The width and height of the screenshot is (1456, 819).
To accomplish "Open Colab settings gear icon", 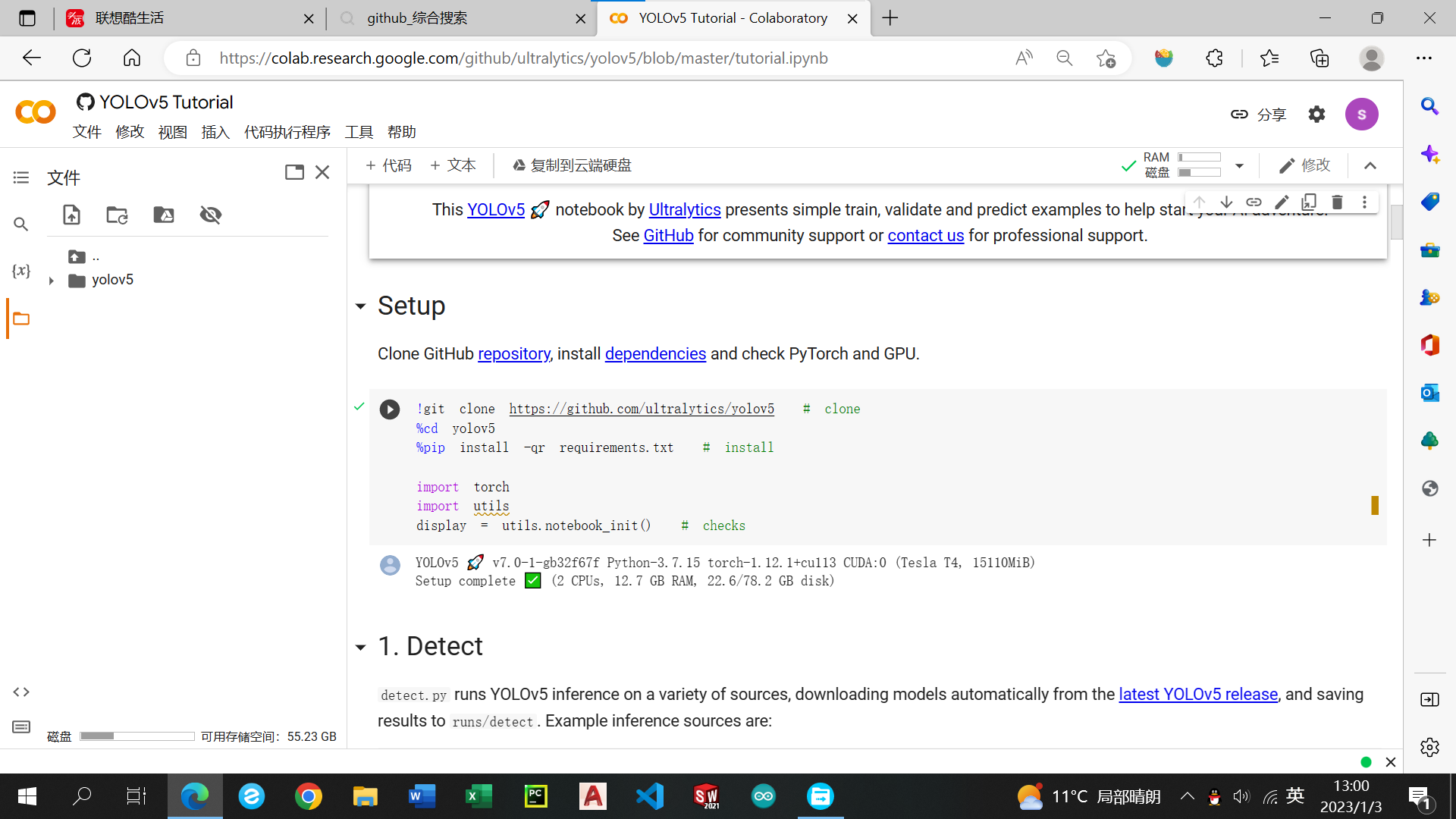I will click(x=1316, y=114).
